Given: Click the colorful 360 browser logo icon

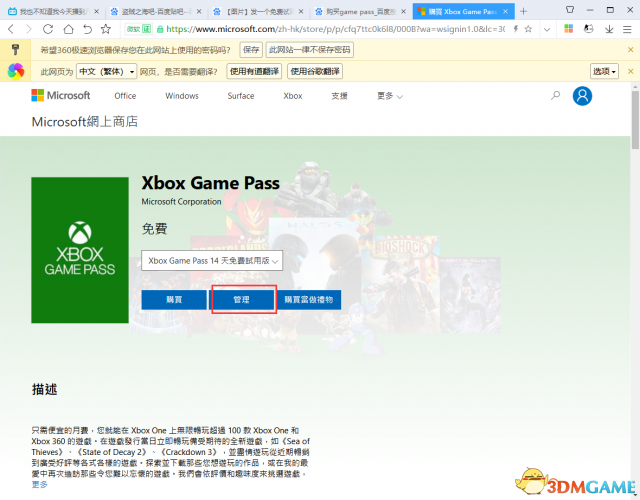Looking at the screenshot, I should pyautogui.click(x=16, y=71).
